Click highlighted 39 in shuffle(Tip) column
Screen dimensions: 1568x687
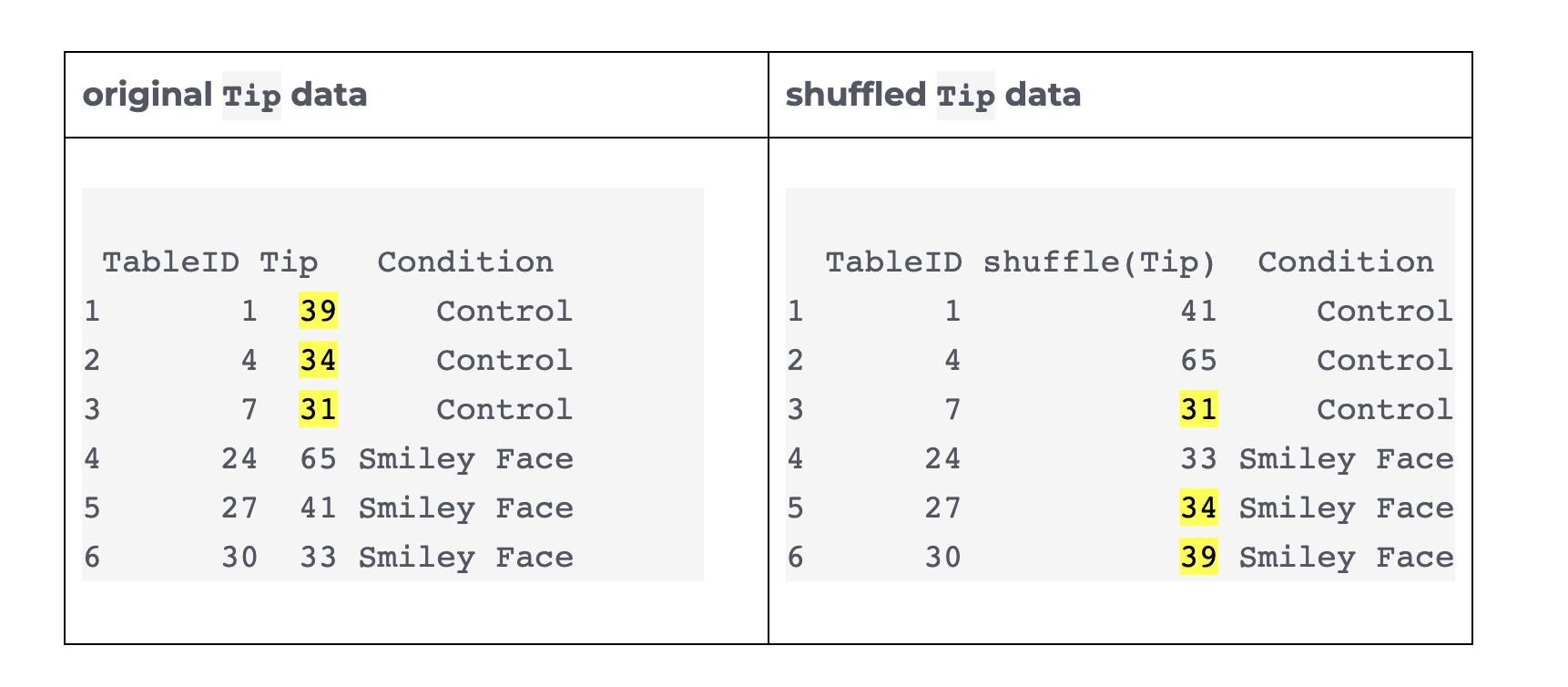[x=1198, y=558]
